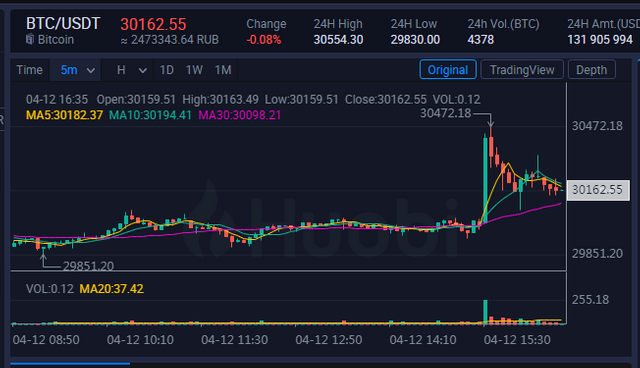Click the Bitcoin coin icon under BTC/USDT
Screen dimensions: 640x368
coord(30,40)
